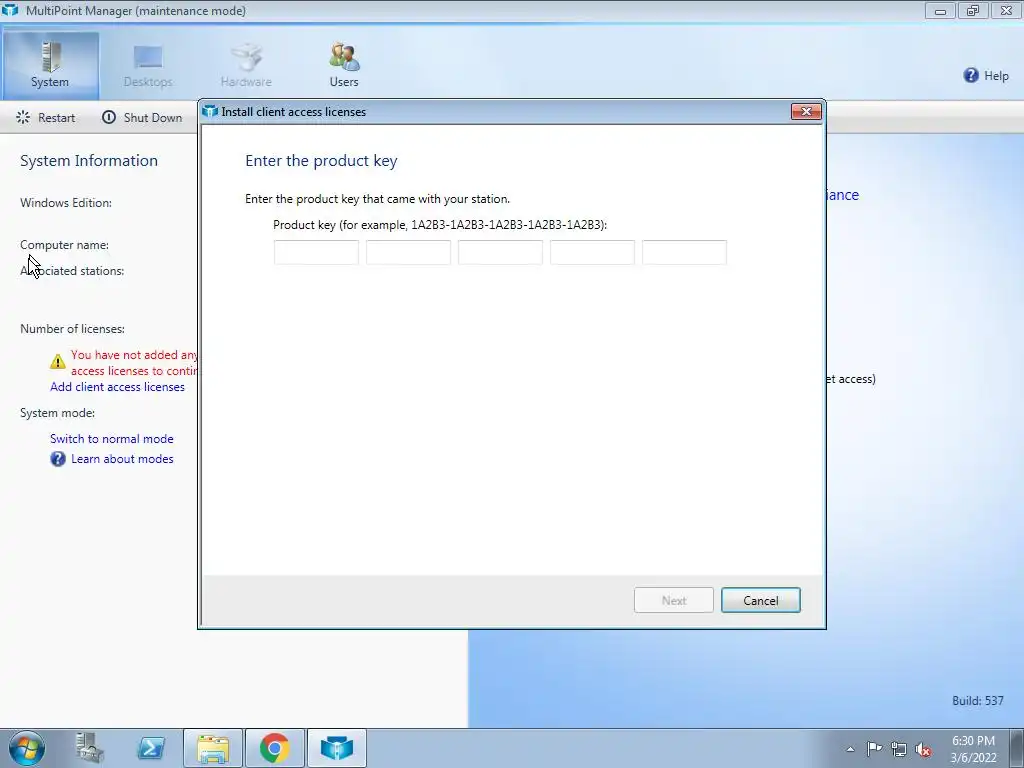Click the Next button in the dialog
This screenshot has height=768, width=1024.
[673, 600]
